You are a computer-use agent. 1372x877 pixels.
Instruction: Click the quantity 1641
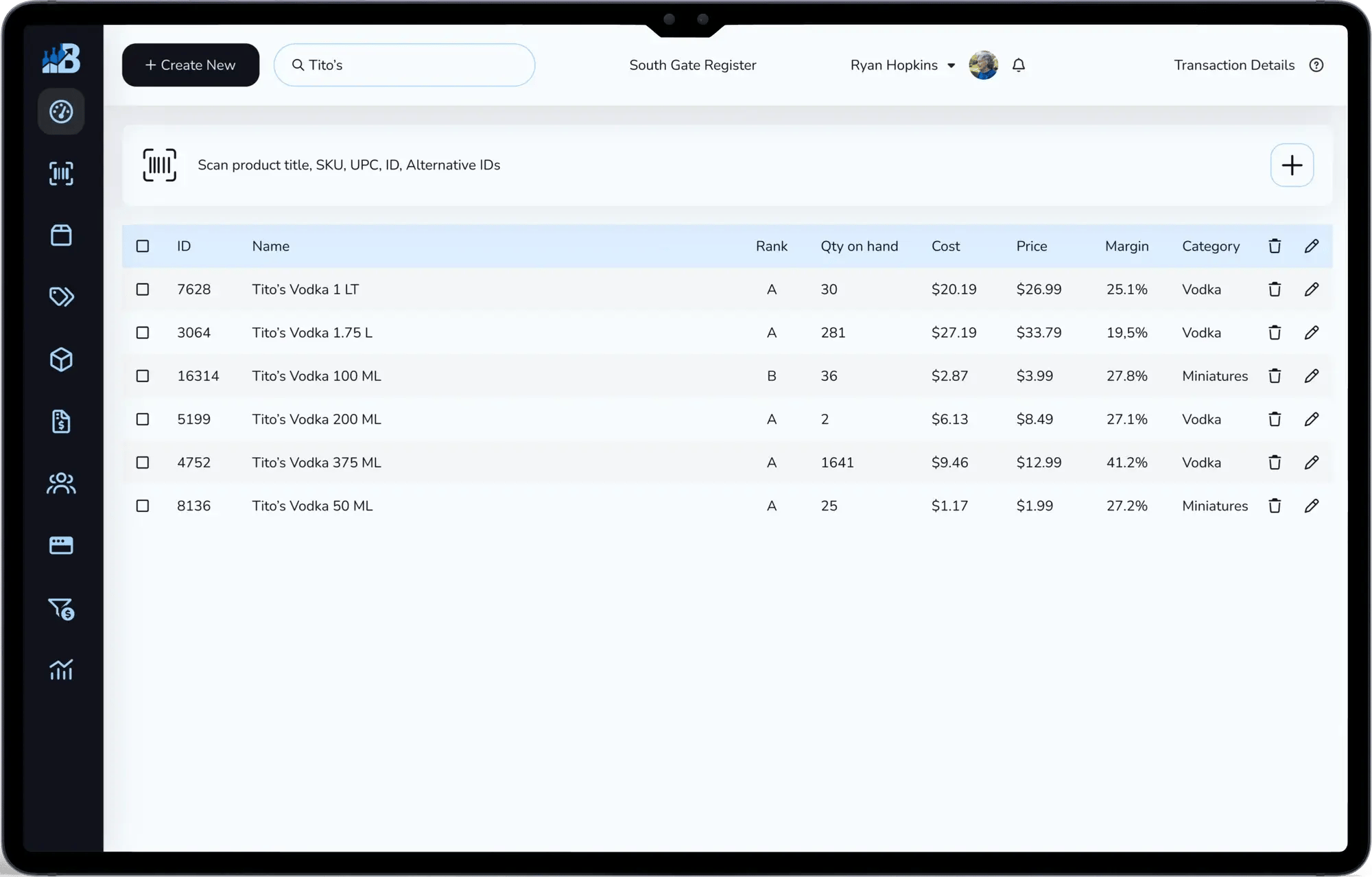click(x=837, y=462)
